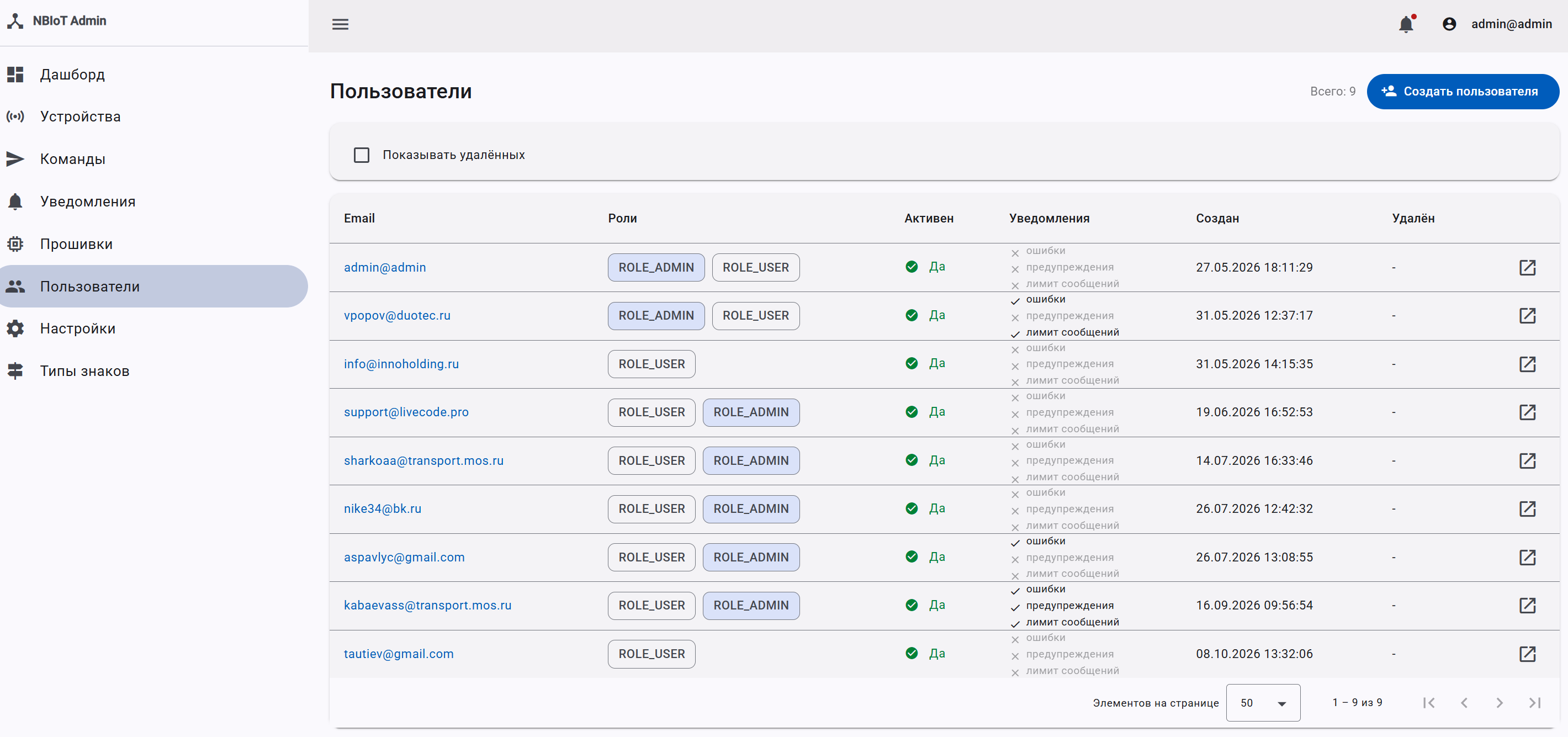Open edit icon for support@livecode.pro row
The height and width of the screenshot is (737, 1568).
[1527, 412]
